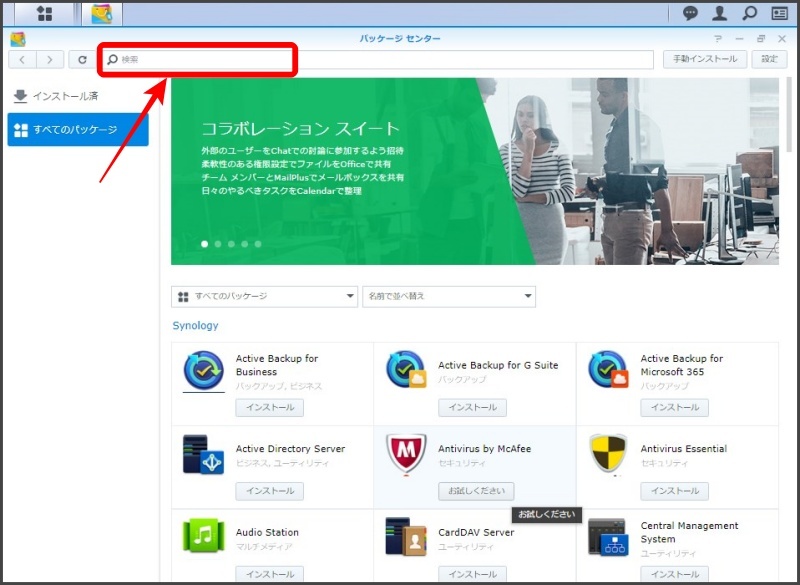Click the Central Management System icon
This screenshot has height=585, width=800.
click(607, 537)
